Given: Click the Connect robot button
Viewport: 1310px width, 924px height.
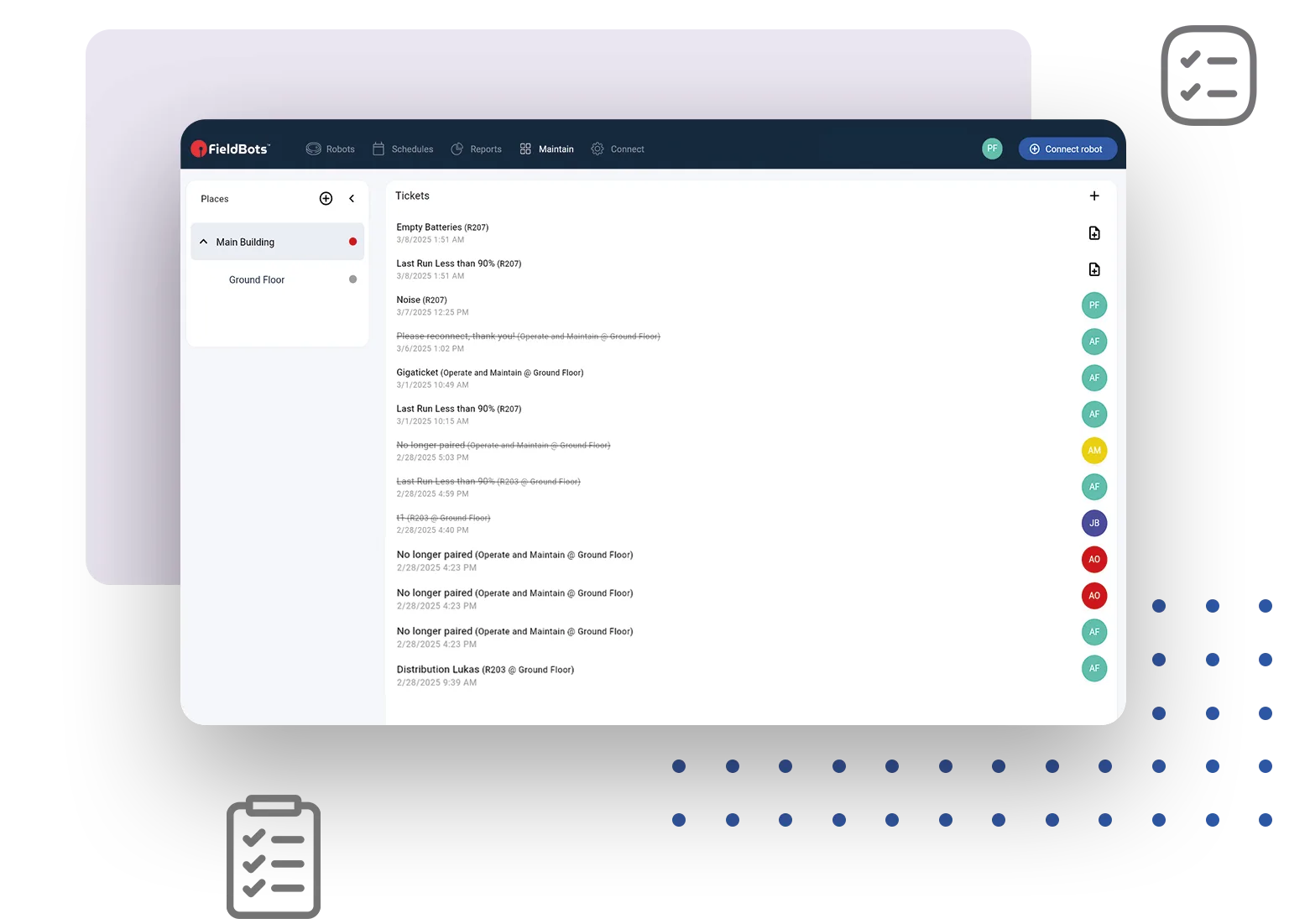Looking at the screenshot, I should (1067, 149).
